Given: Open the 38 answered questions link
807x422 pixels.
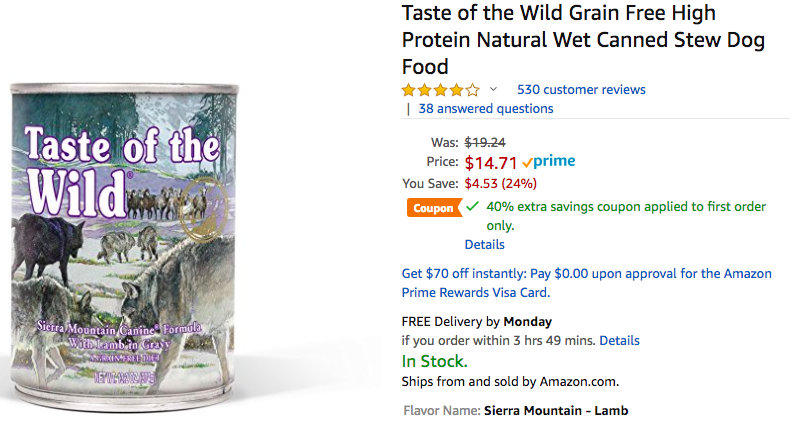Looking at the screenshot, I should [485, 108].
